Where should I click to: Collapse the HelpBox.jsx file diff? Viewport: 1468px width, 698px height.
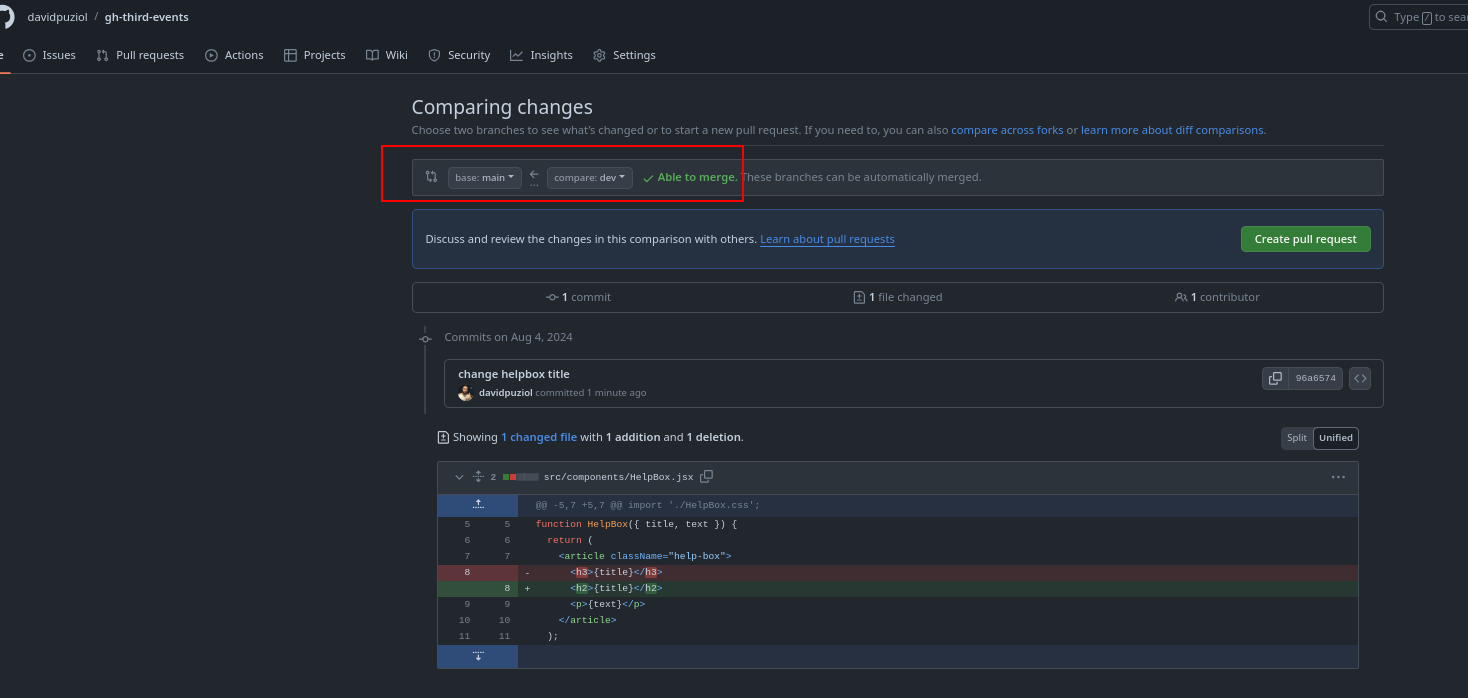[x=459, y=477]
